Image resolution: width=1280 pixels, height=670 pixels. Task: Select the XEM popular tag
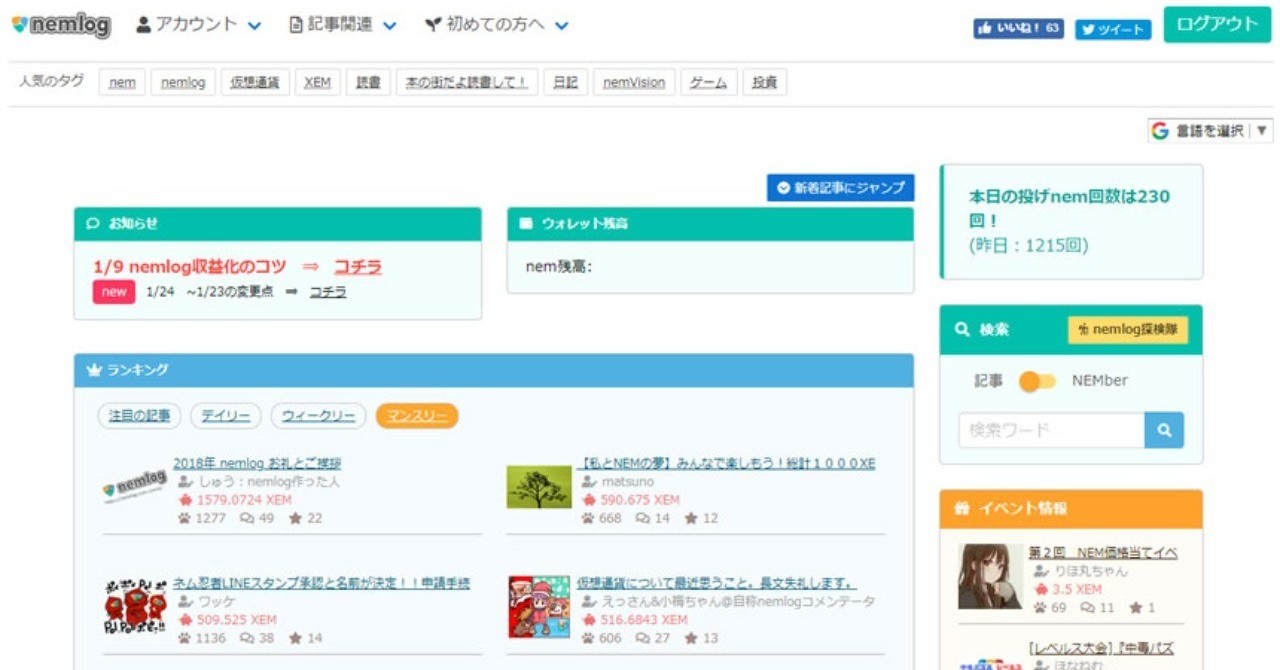click(x=317, y=83)
